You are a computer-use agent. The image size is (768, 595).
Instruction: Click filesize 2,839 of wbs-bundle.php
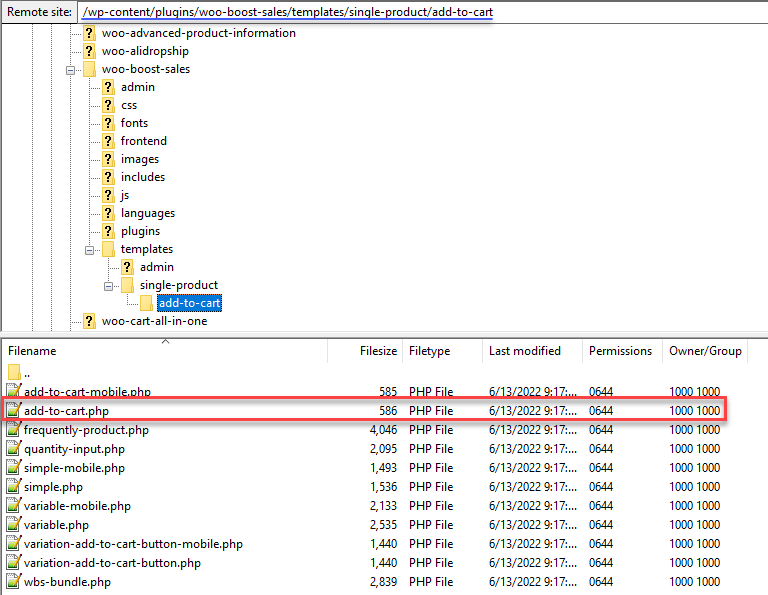click(x=383, y=582)
